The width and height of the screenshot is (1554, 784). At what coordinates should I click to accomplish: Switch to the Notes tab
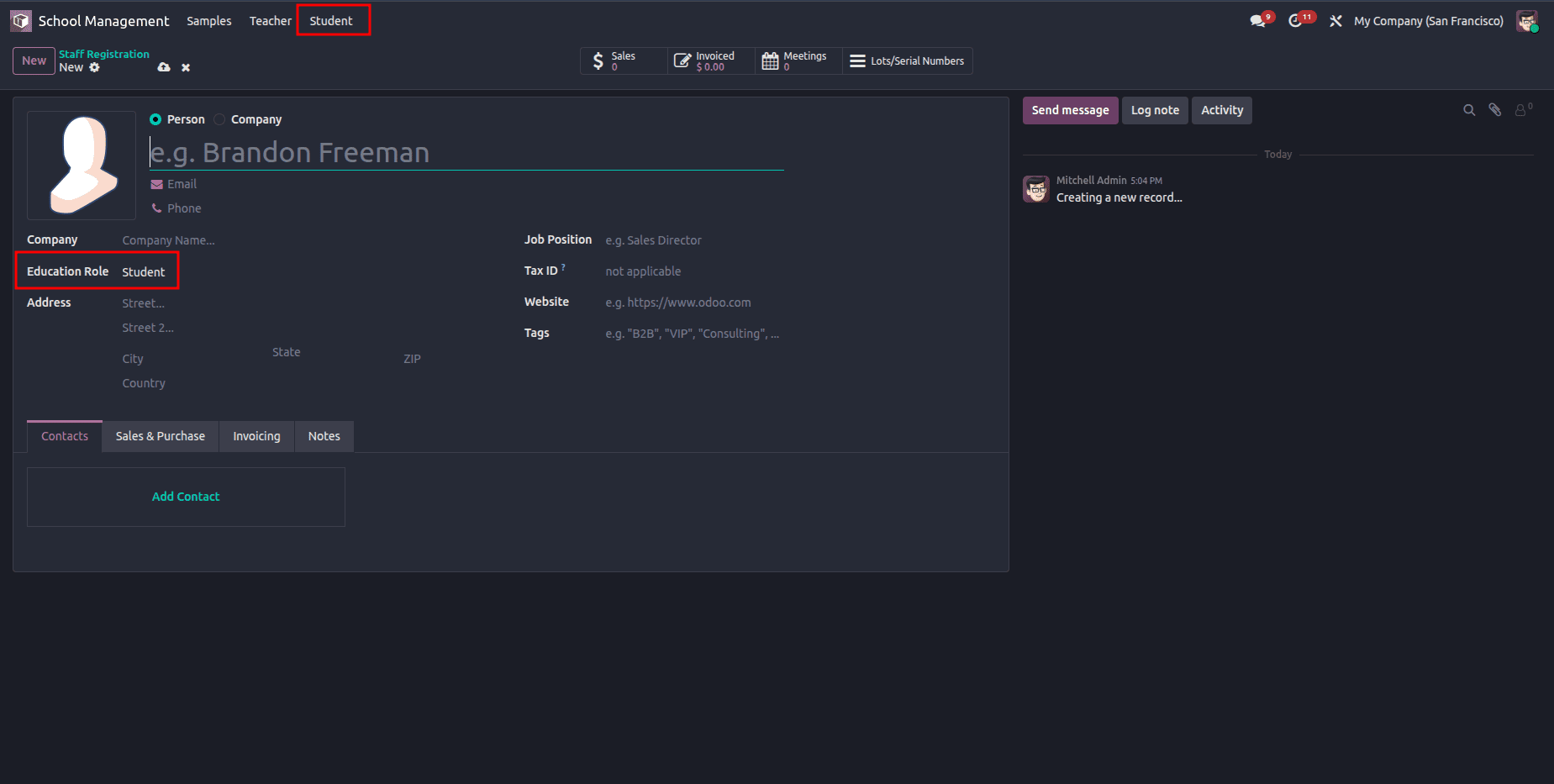(x=324, y=436)
